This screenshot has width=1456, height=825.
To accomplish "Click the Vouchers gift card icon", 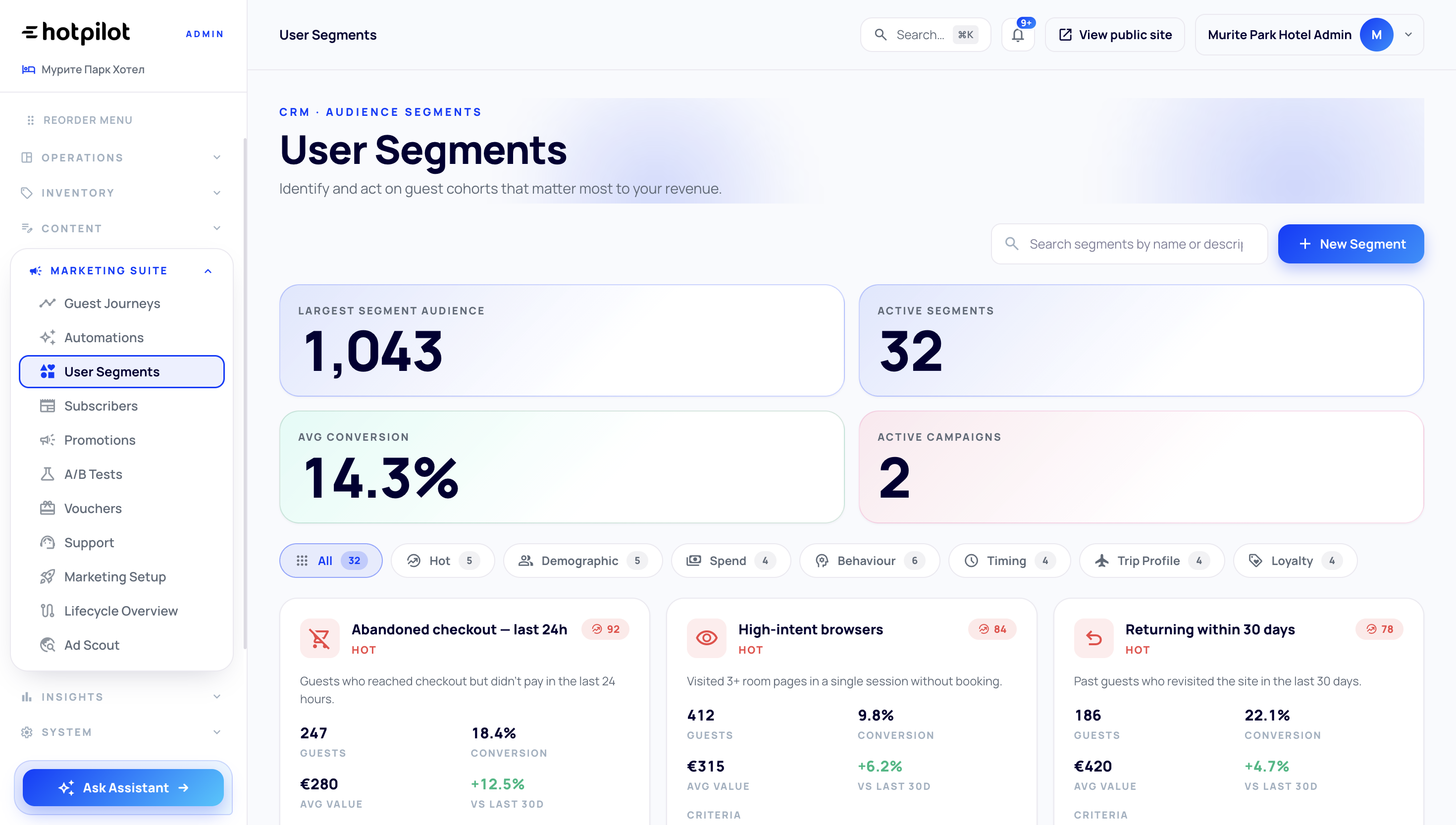I will (48, 508).
